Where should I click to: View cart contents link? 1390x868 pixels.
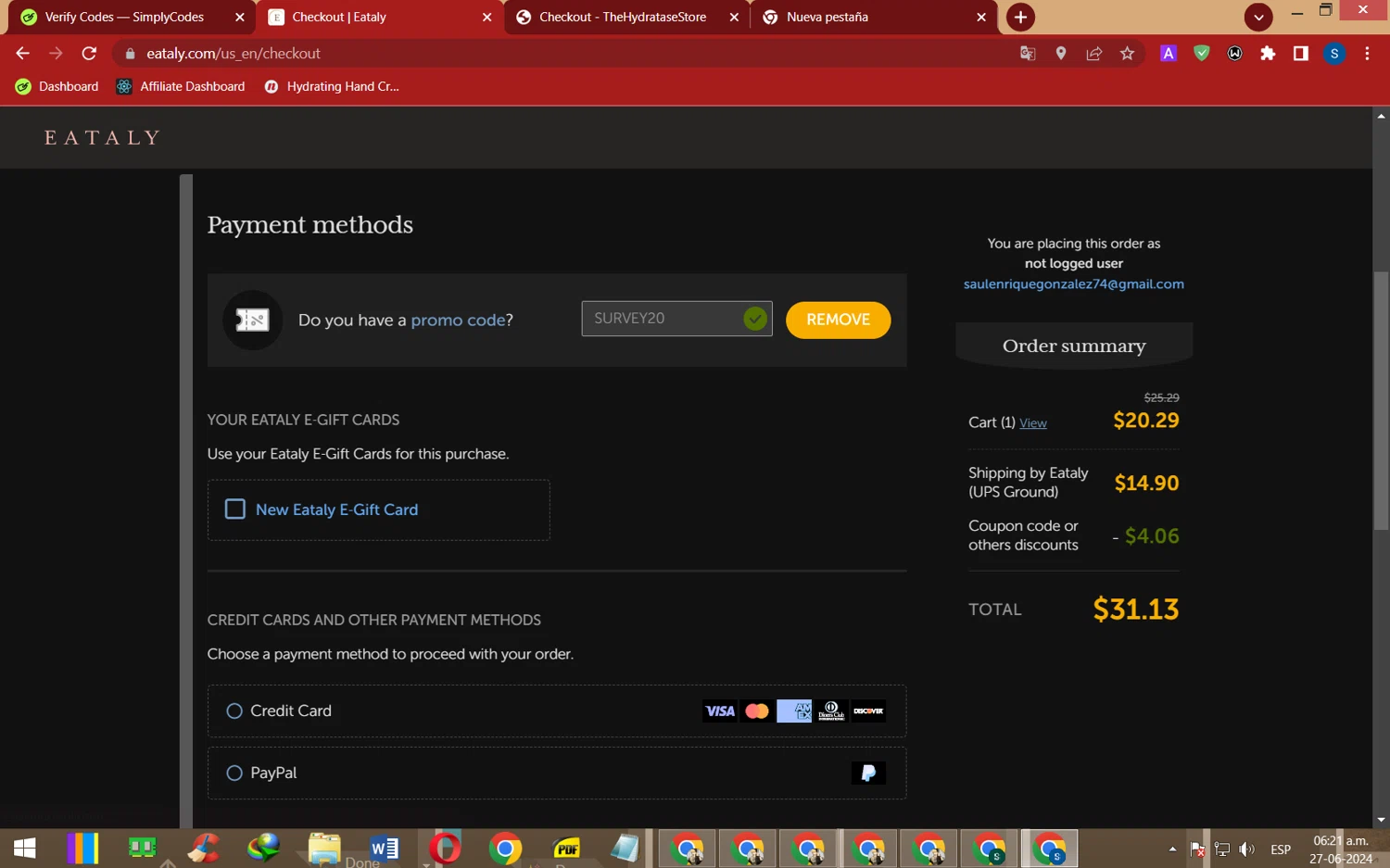point(1033,423)
